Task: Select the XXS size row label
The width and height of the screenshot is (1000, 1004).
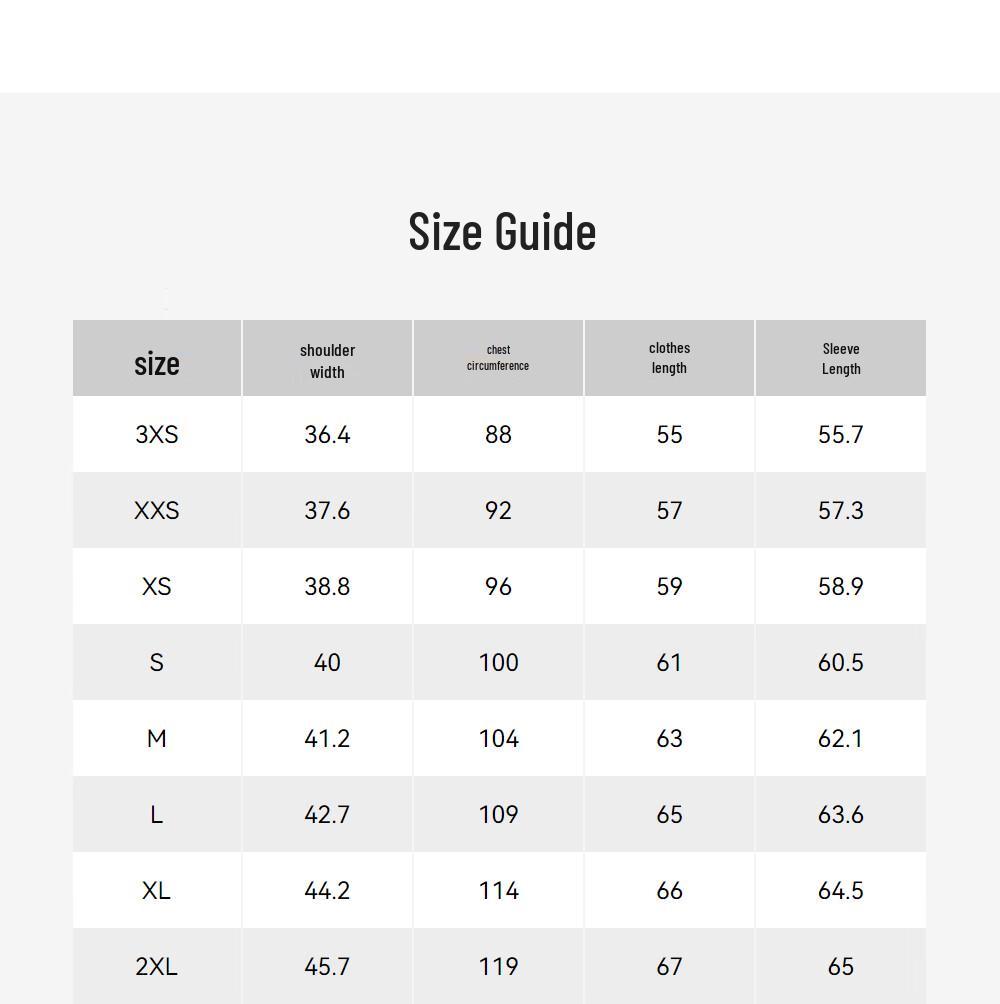Action: click(x=157, y=510)
